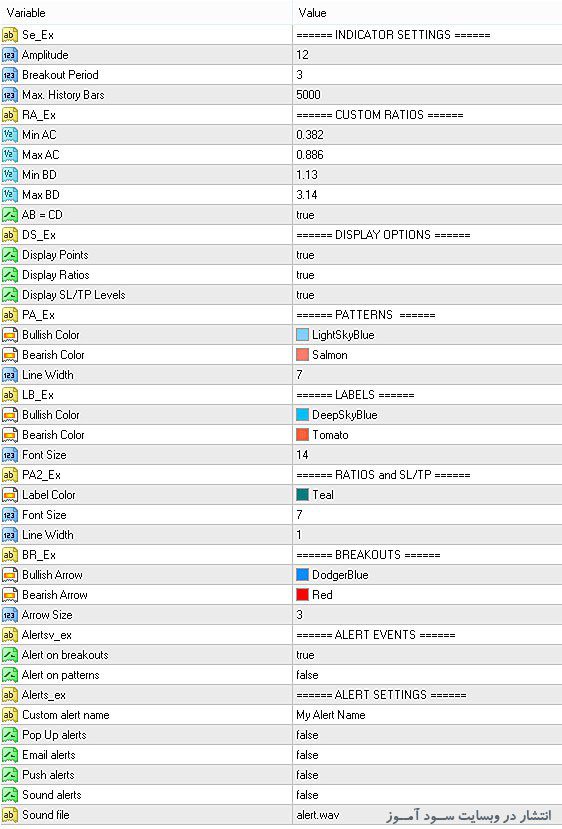Image resolution: width=562 pixels, height=829 pixels.
Task: Click the Value column header
Action: (x=427, y=13)
